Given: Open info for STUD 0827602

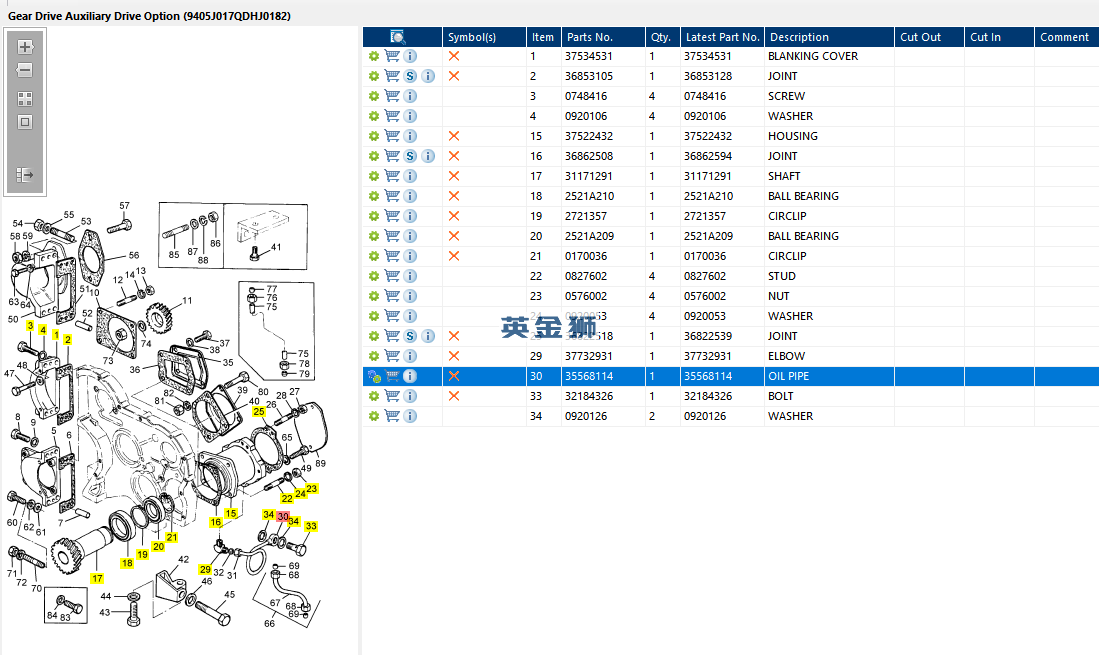Looking at the screenshot, I should (x=410, y=276).
